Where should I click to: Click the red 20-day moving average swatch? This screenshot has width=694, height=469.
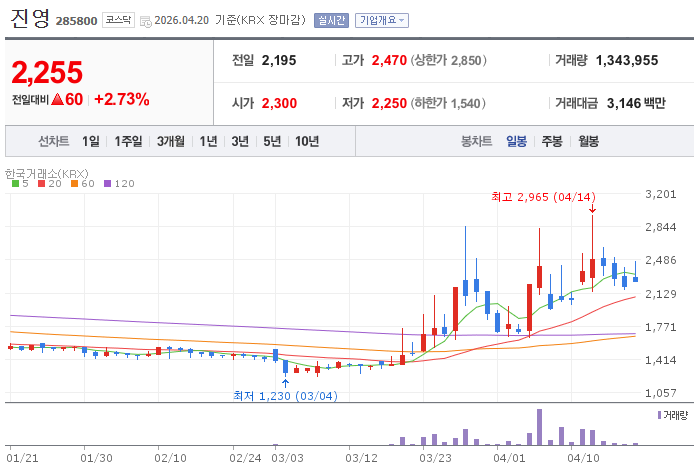click(x=42, y=184)
